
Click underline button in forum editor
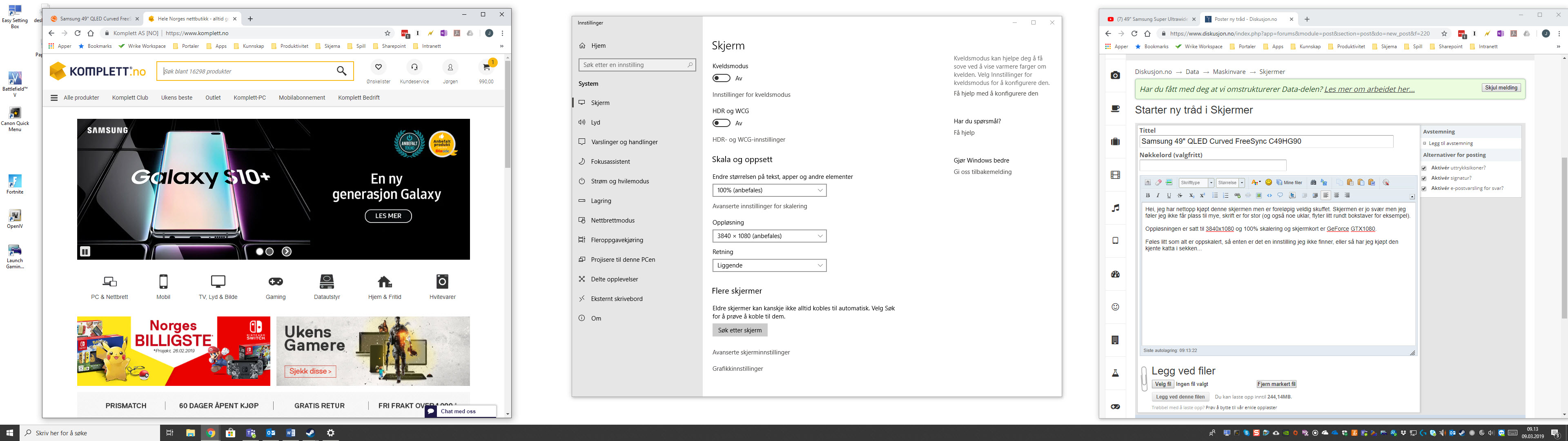pyautogui.click(x=1169, y=196)
